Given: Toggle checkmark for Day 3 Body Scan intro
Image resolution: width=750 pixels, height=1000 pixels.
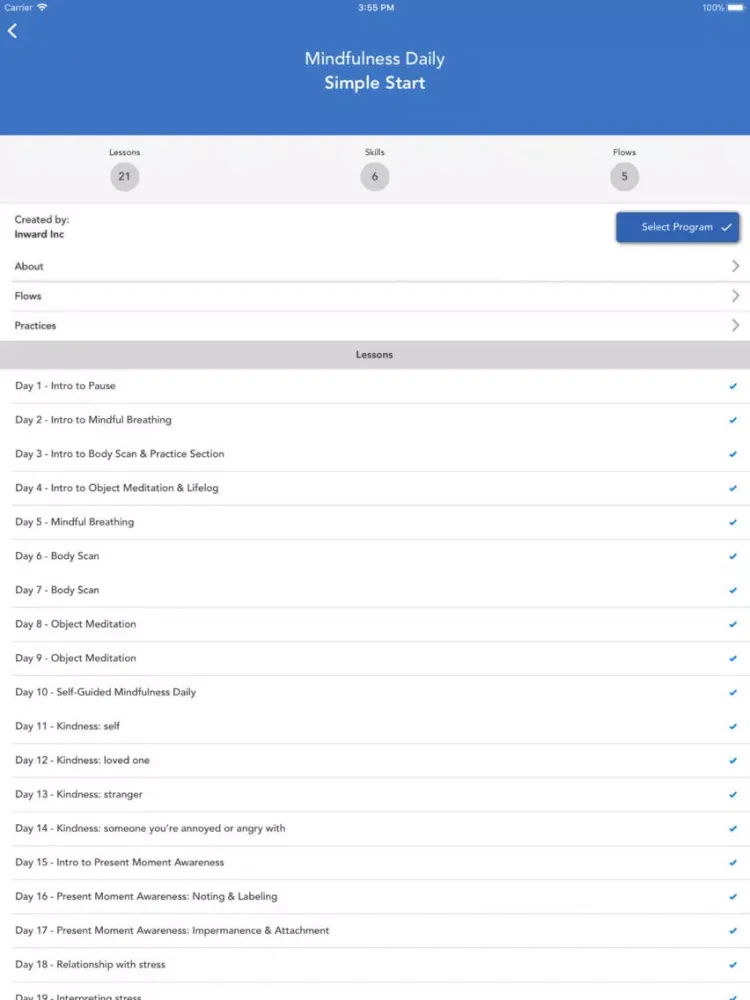Looking at the screenshot, I should (733, 454).
